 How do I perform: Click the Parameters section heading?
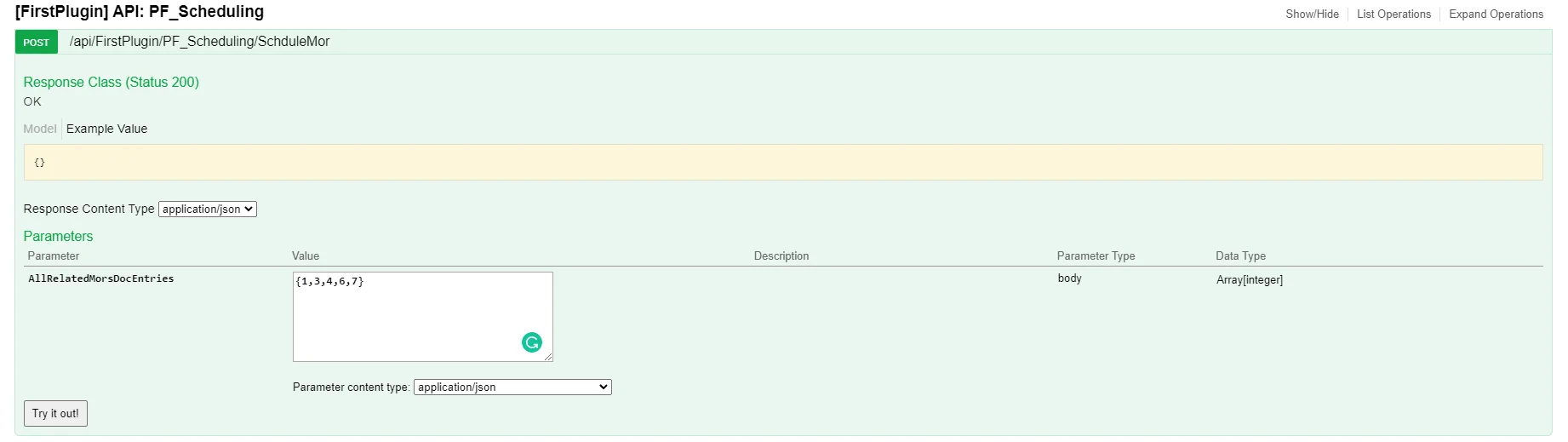[58, 237]
